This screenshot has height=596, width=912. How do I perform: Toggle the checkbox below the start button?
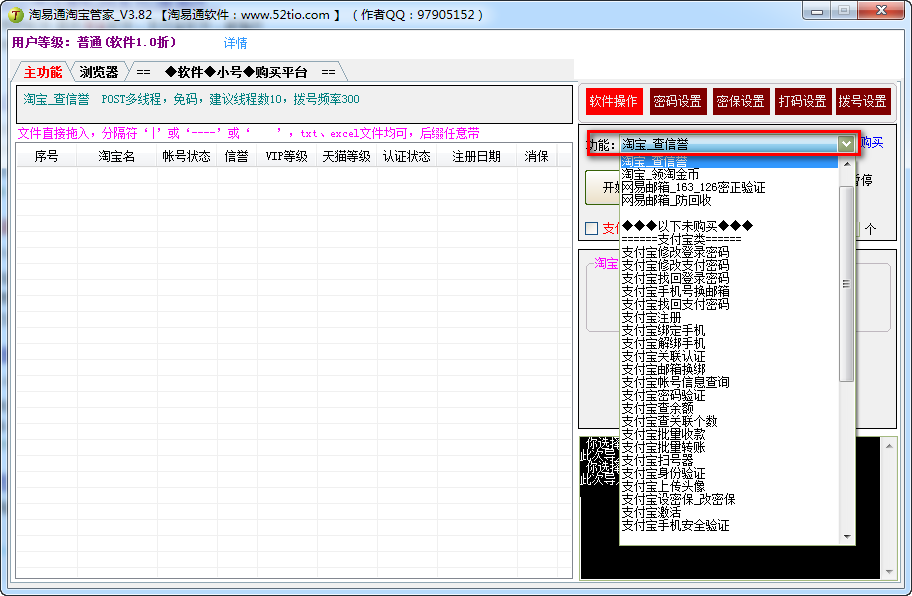click(591, 228)
